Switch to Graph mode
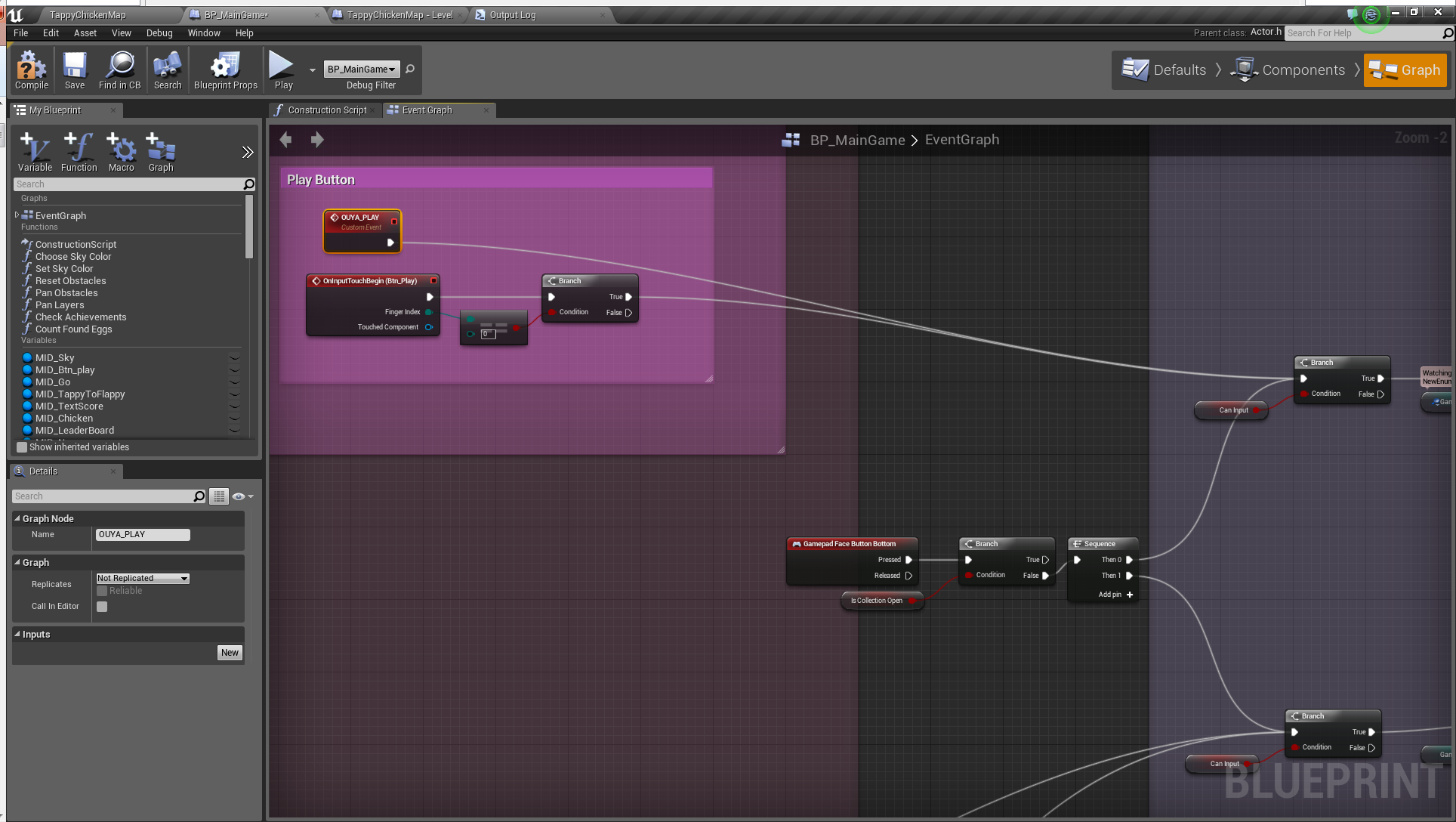 pyautogui.click(x=1405, y=70)
